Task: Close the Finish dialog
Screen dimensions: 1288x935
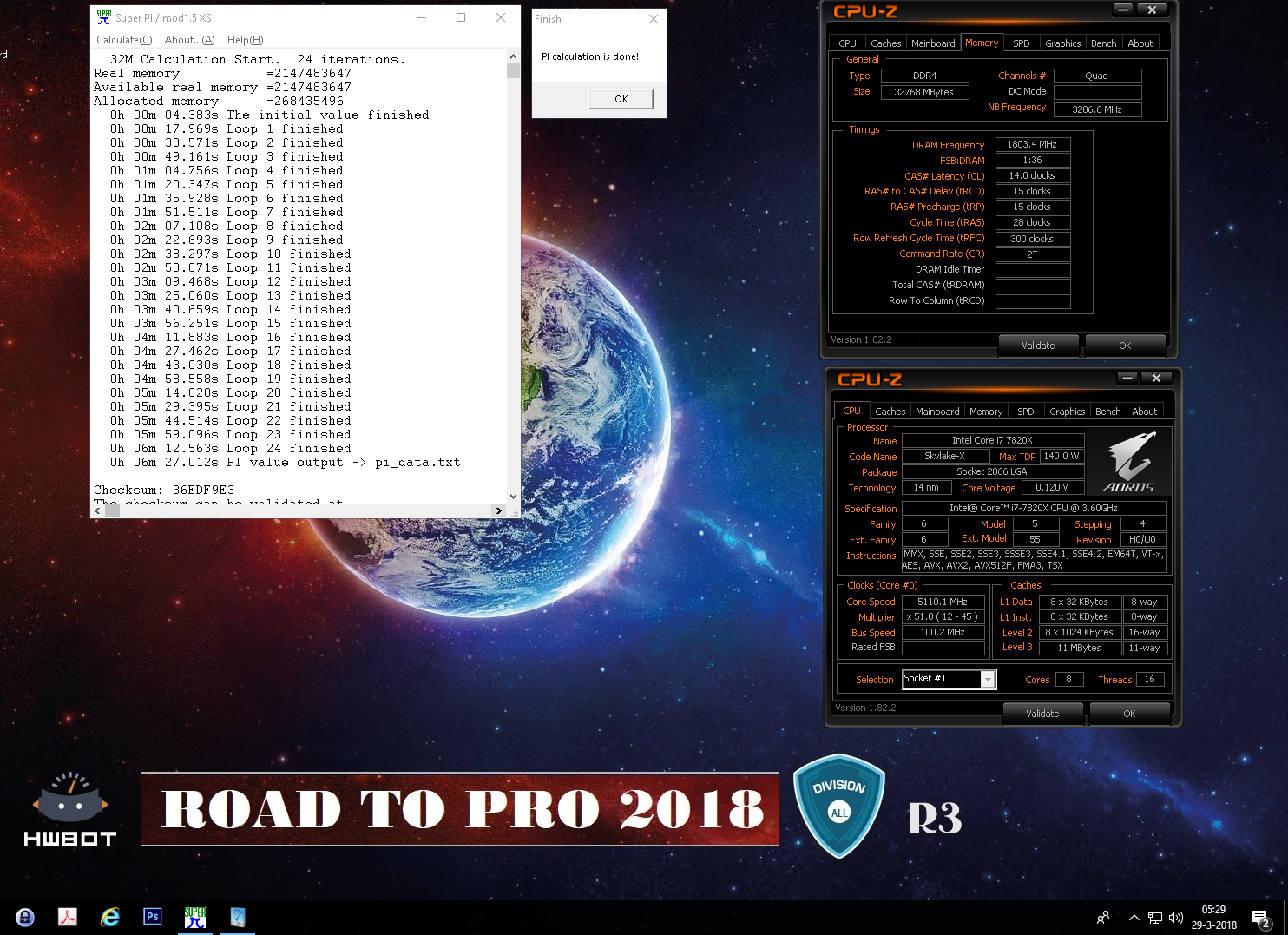Action: tap(654, 19)
